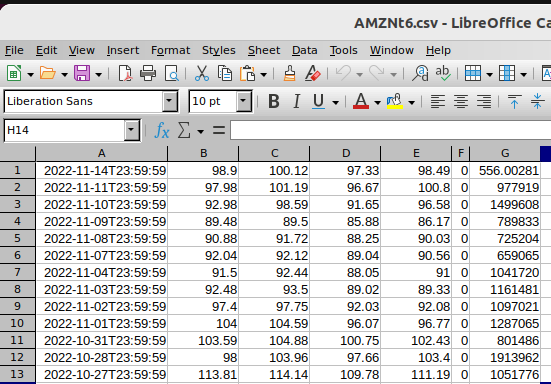The image size is (551, 384).
Task: Apply yellow background highlight color
Action: (x=395, y=102)
